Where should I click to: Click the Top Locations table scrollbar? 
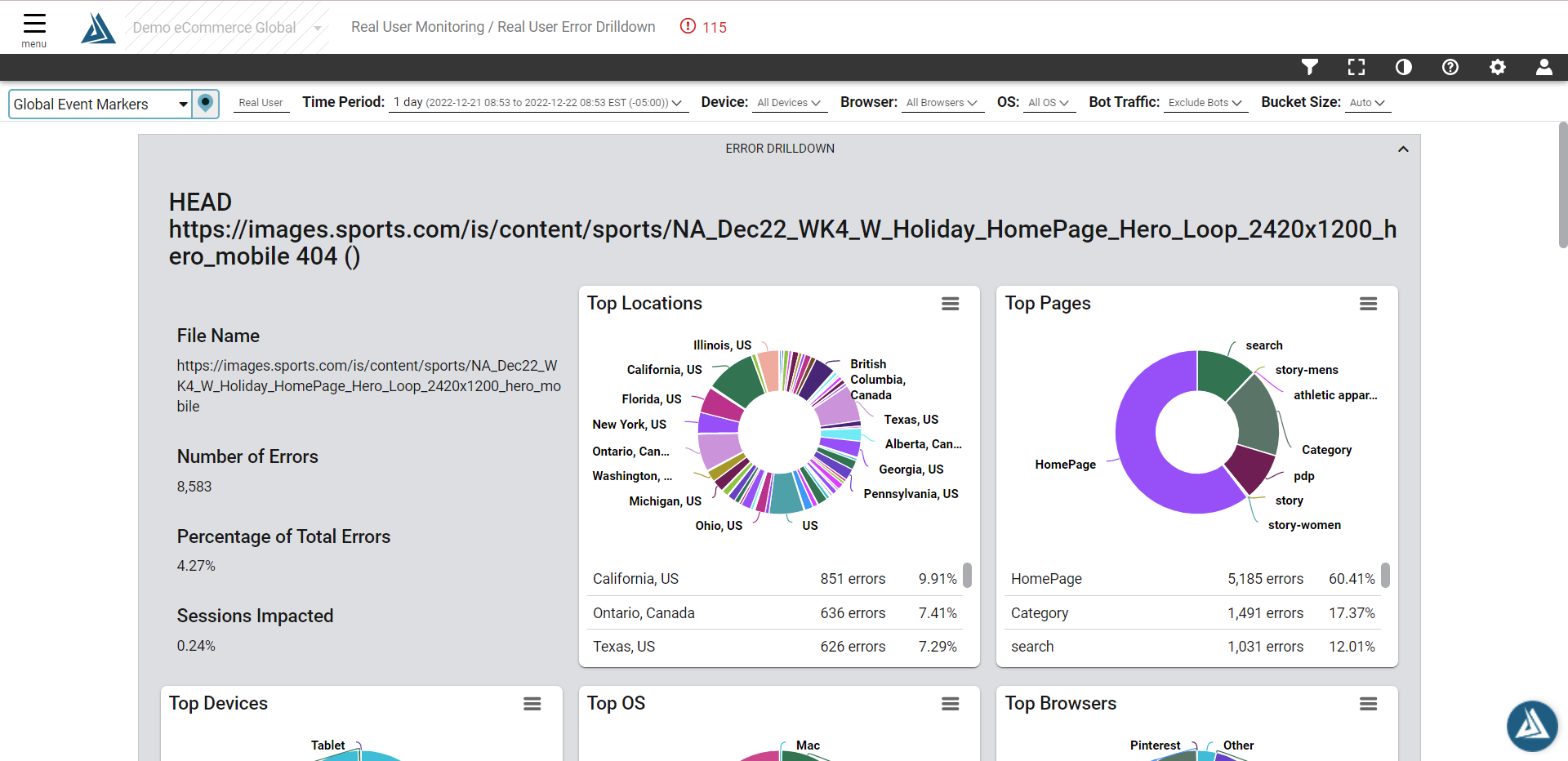point(967,575)
